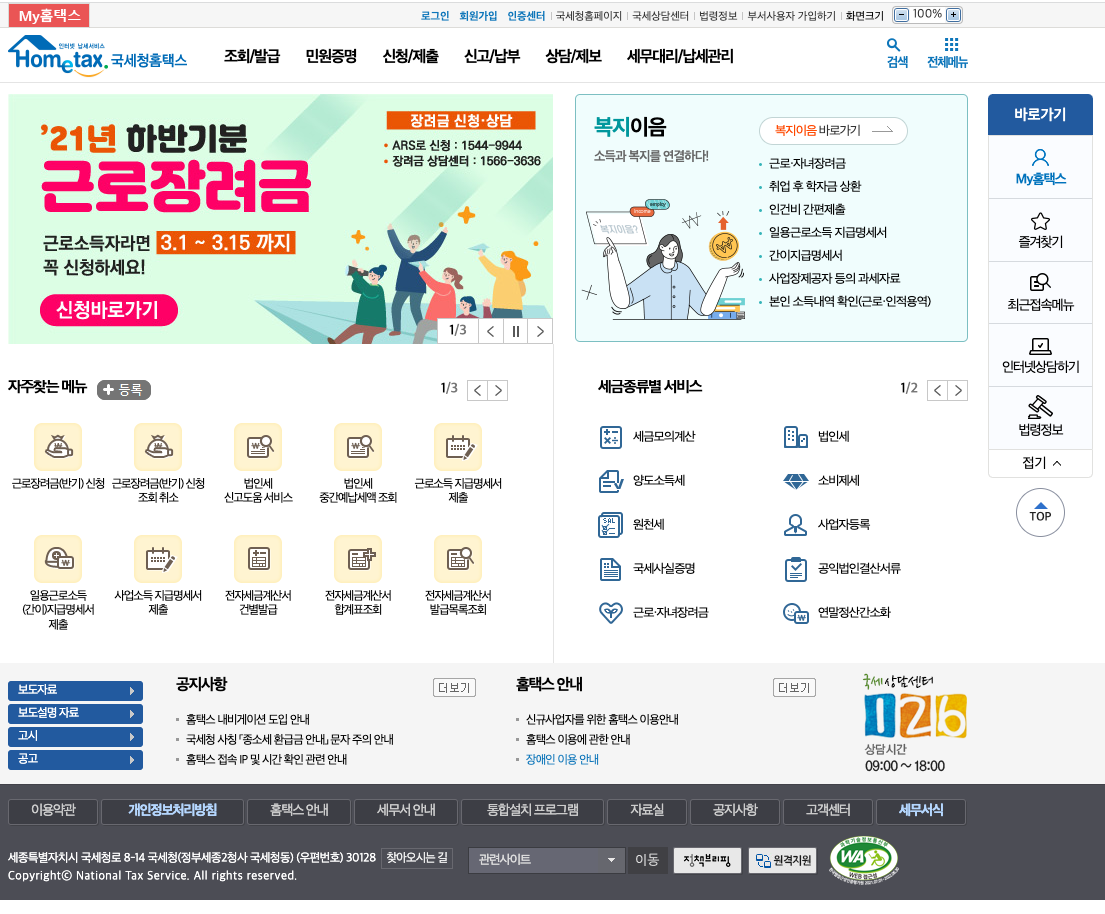Open 법인세 building icon service
Screen dimensions: 1105x914
click(x=817, y=437)
